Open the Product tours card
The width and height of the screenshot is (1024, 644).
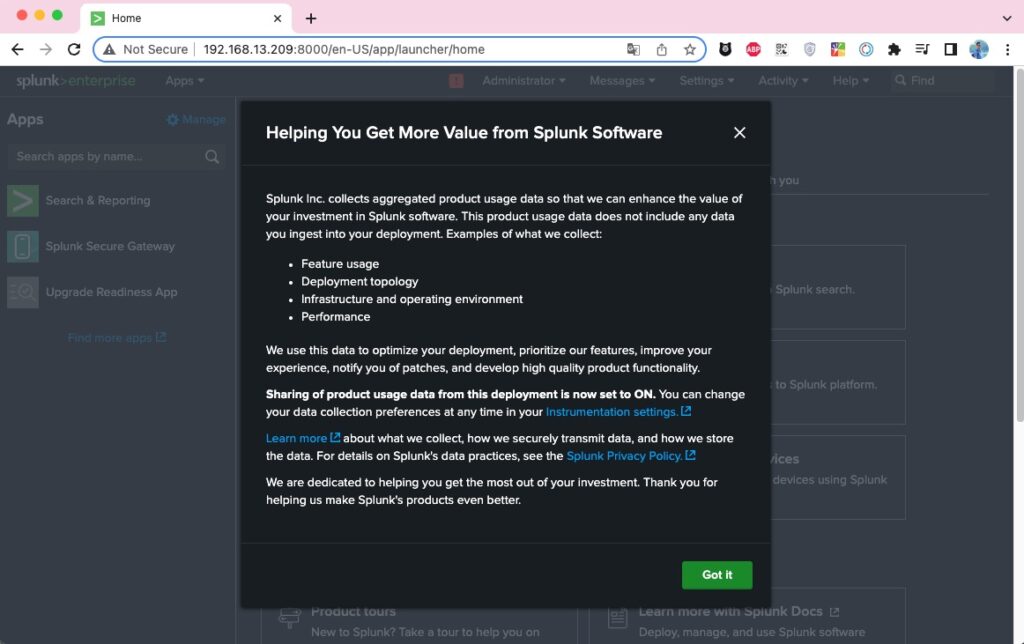[419, 617]
